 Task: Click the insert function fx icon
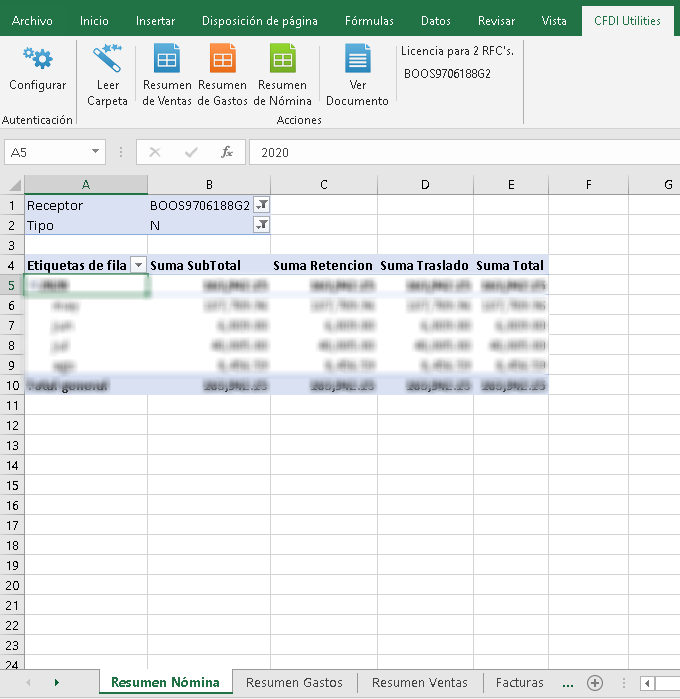coord(227,152)
